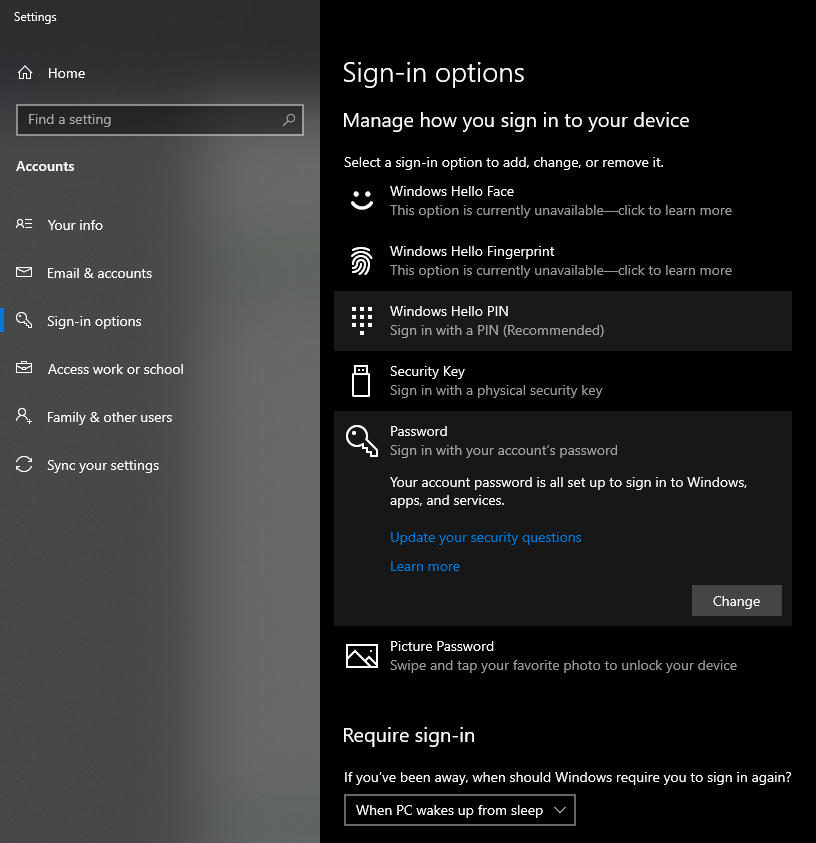Click the Windows Hello PIN keypad icon
Viewport: 816px width, 843px height.
pyautogui.click(x=362, y=321)
